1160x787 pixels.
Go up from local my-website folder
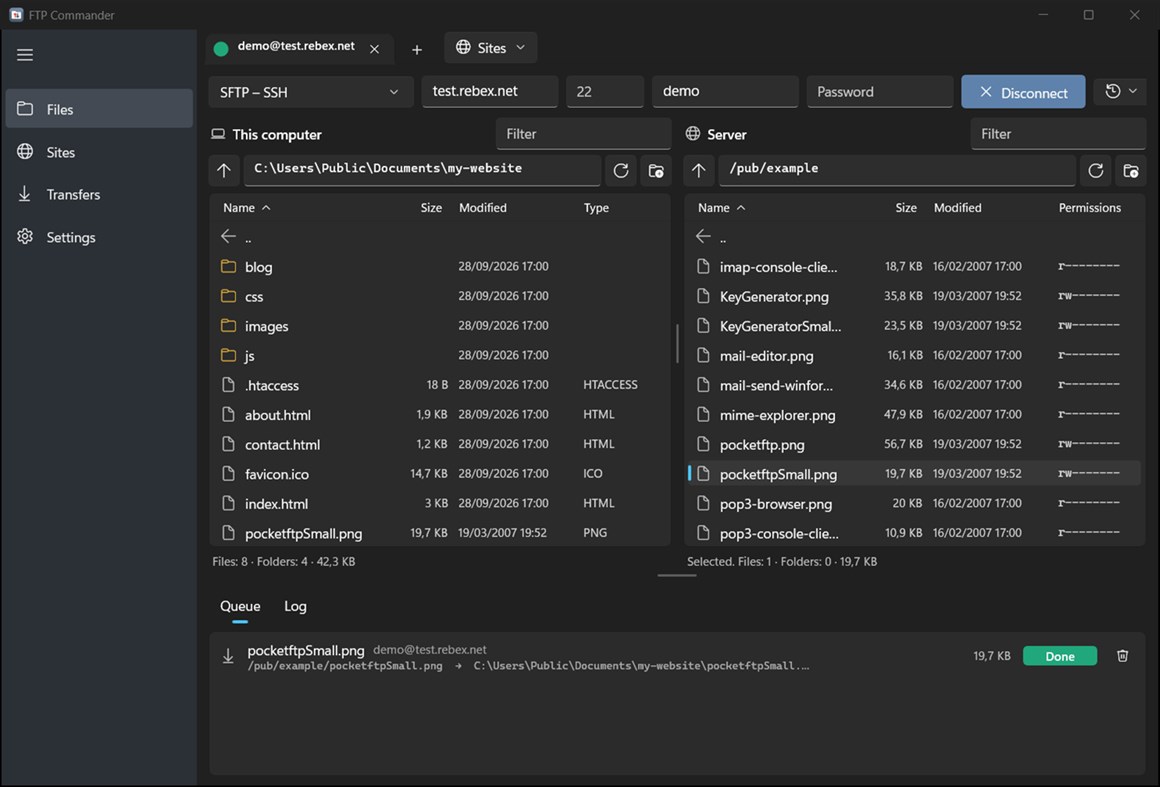tap(224, 171)
